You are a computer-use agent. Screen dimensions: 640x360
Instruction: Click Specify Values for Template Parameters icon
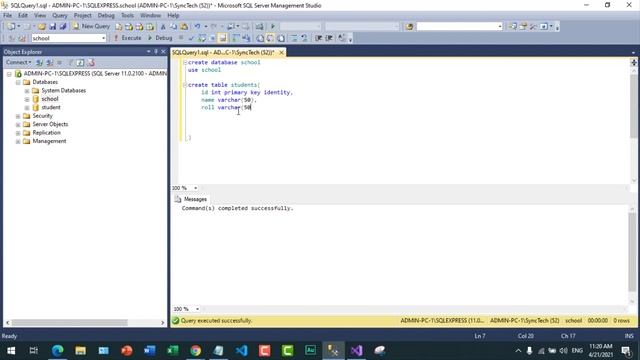point(342,38)
